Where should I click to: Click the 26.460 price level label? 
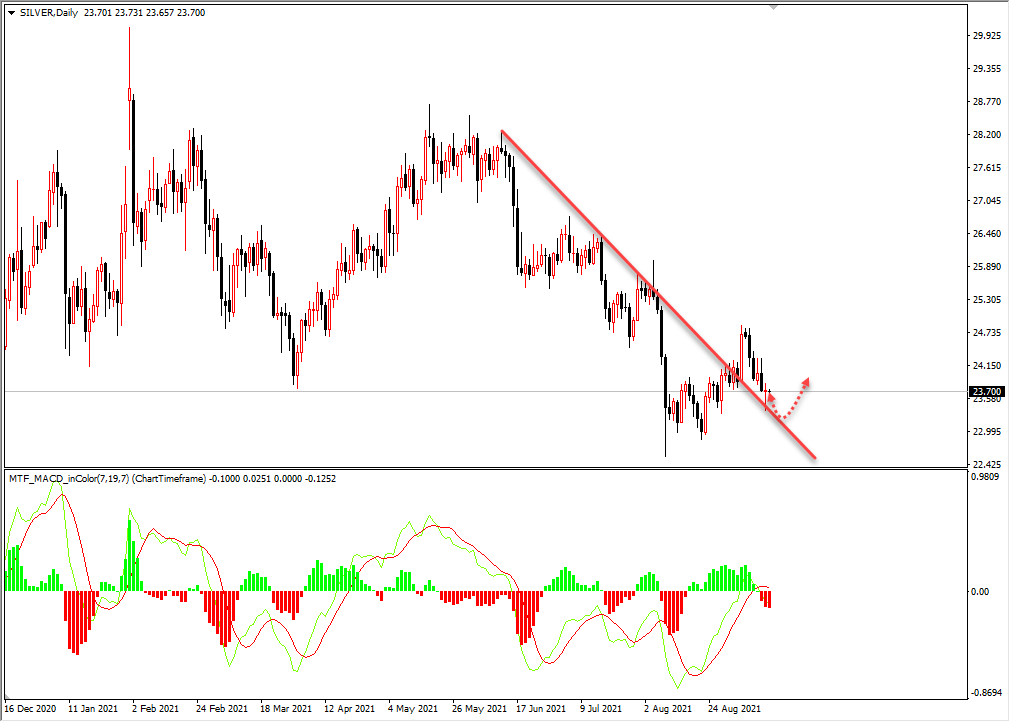(x=987, y=234)
